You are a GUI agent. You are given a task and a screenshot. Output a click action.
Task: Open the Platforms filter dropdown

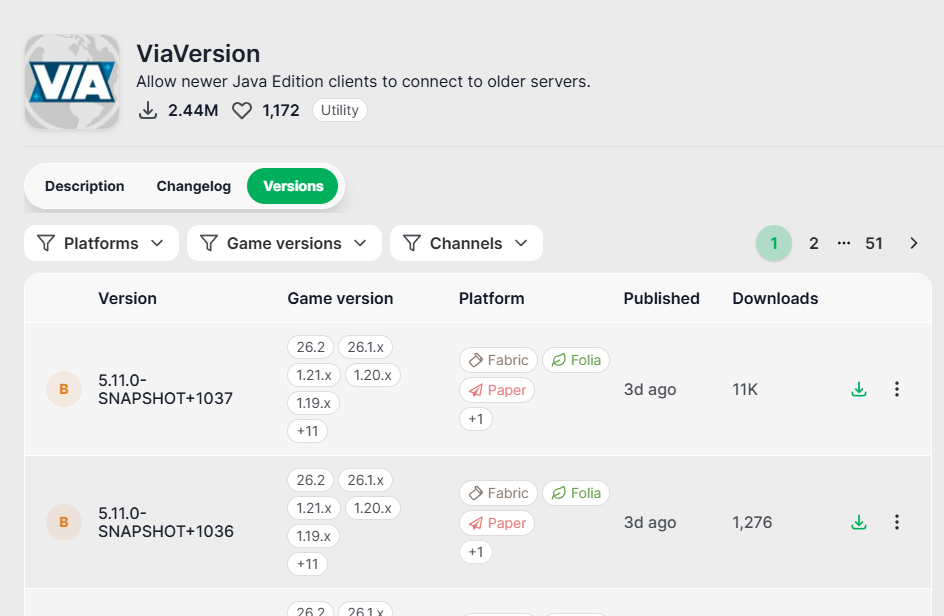coord(101,243)
